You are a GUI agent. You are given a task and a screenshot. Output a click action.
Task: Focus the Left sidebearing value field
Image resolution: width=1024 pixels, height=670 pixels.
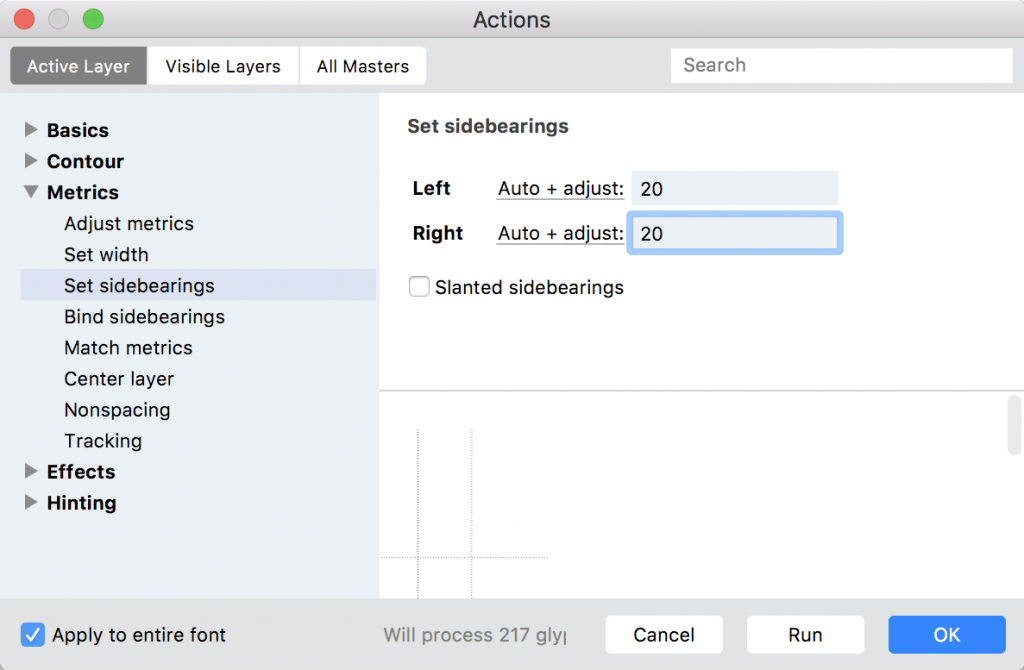click(x=734, y=188)
